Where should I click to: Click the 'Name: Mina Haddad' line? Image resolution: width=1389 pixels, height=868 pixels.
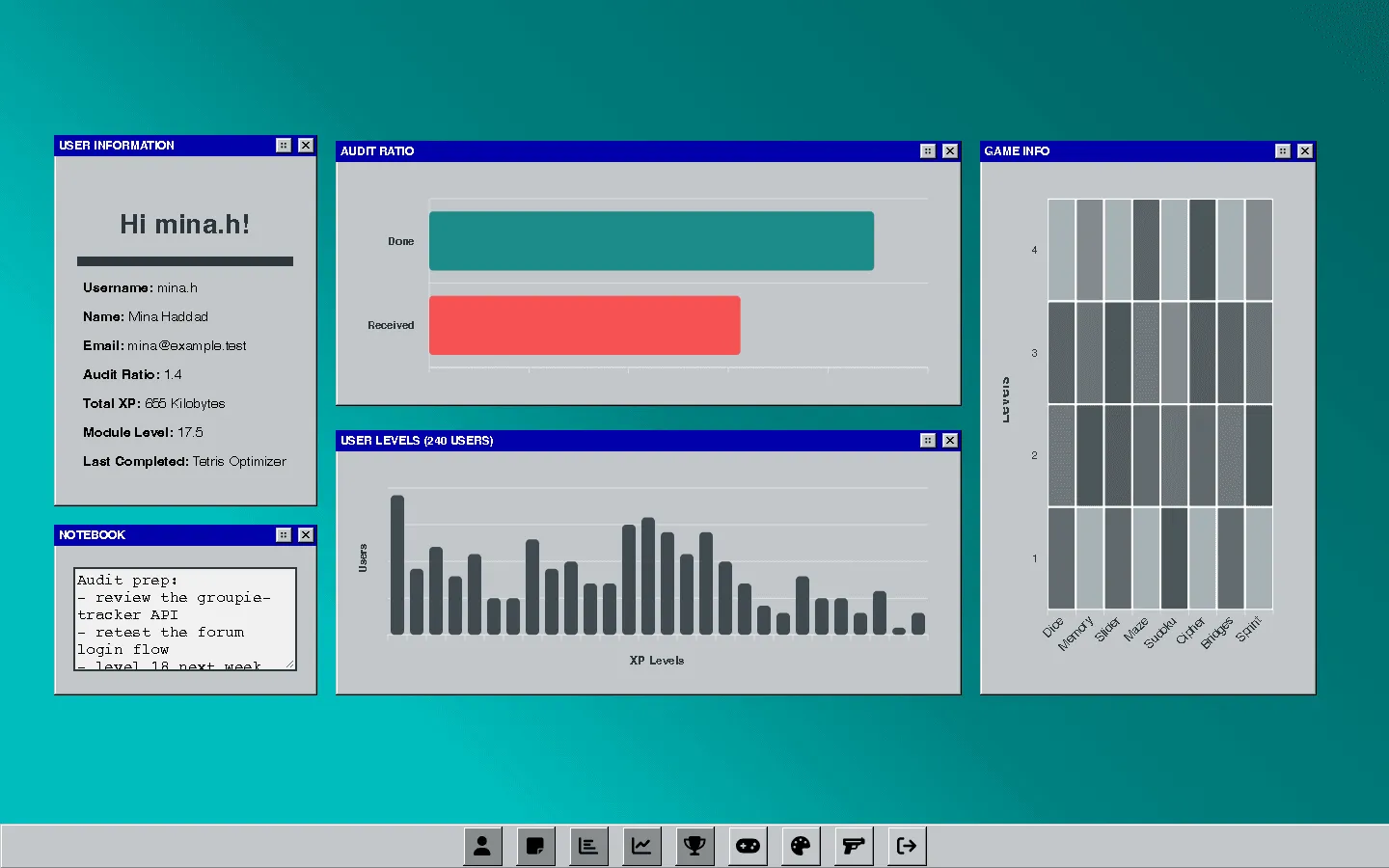[x=146, y=316]
